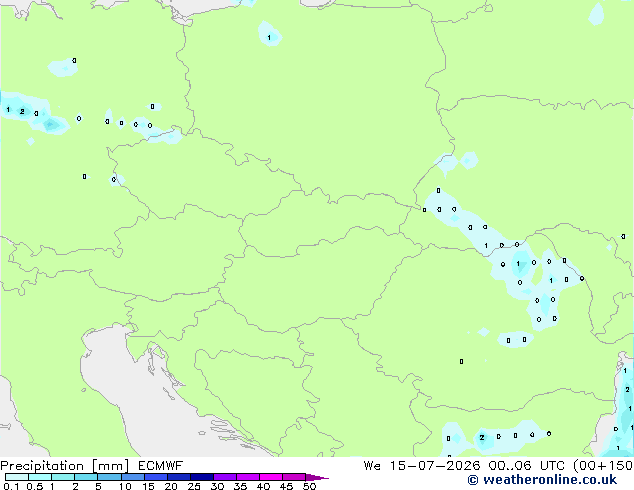Image resolution: width=634 pixels, height=490 pixels.
Task: Click the '35' legend scale label
Action: click(240, 486)
